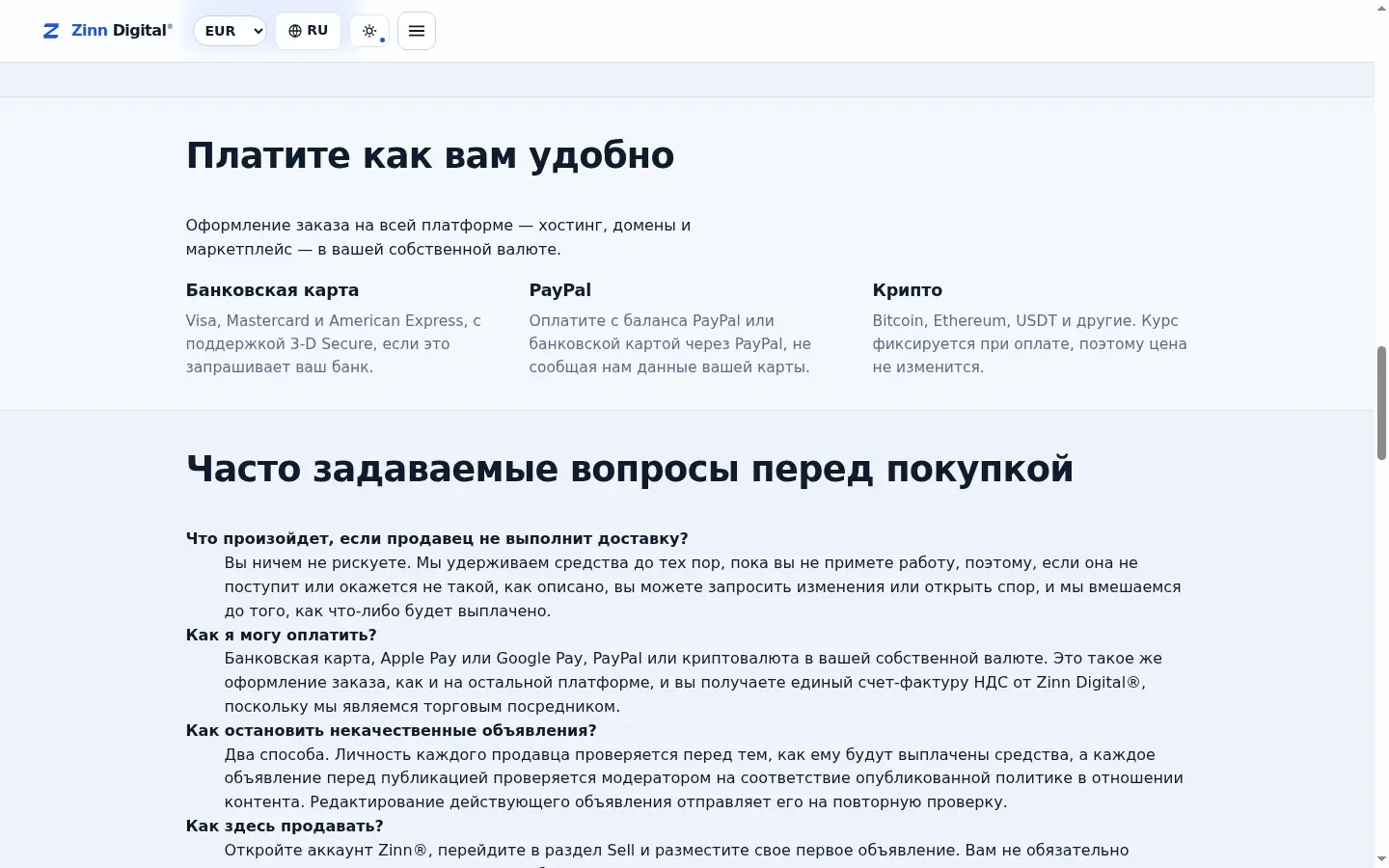This screenshot has height=868, width=1389.
Task: Click the question "Как здесь продавать?"
Action: tap(285, 827)
